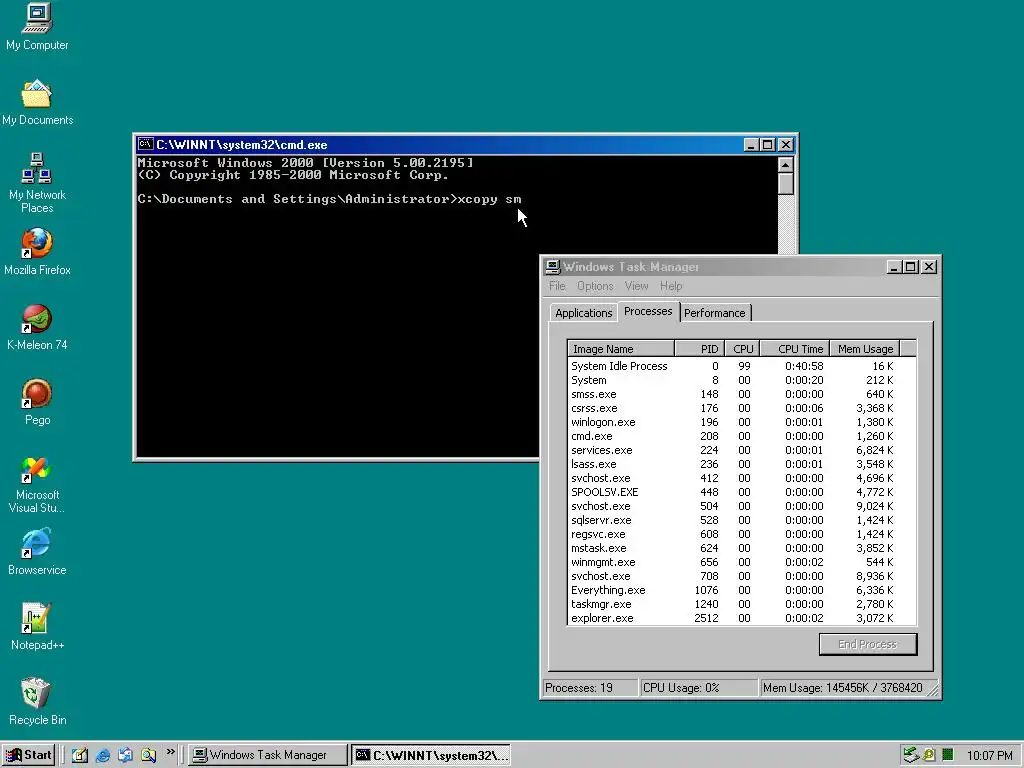Click the End Process button
The width and height of the screenshot is (1024, 768).
[868, 644]
